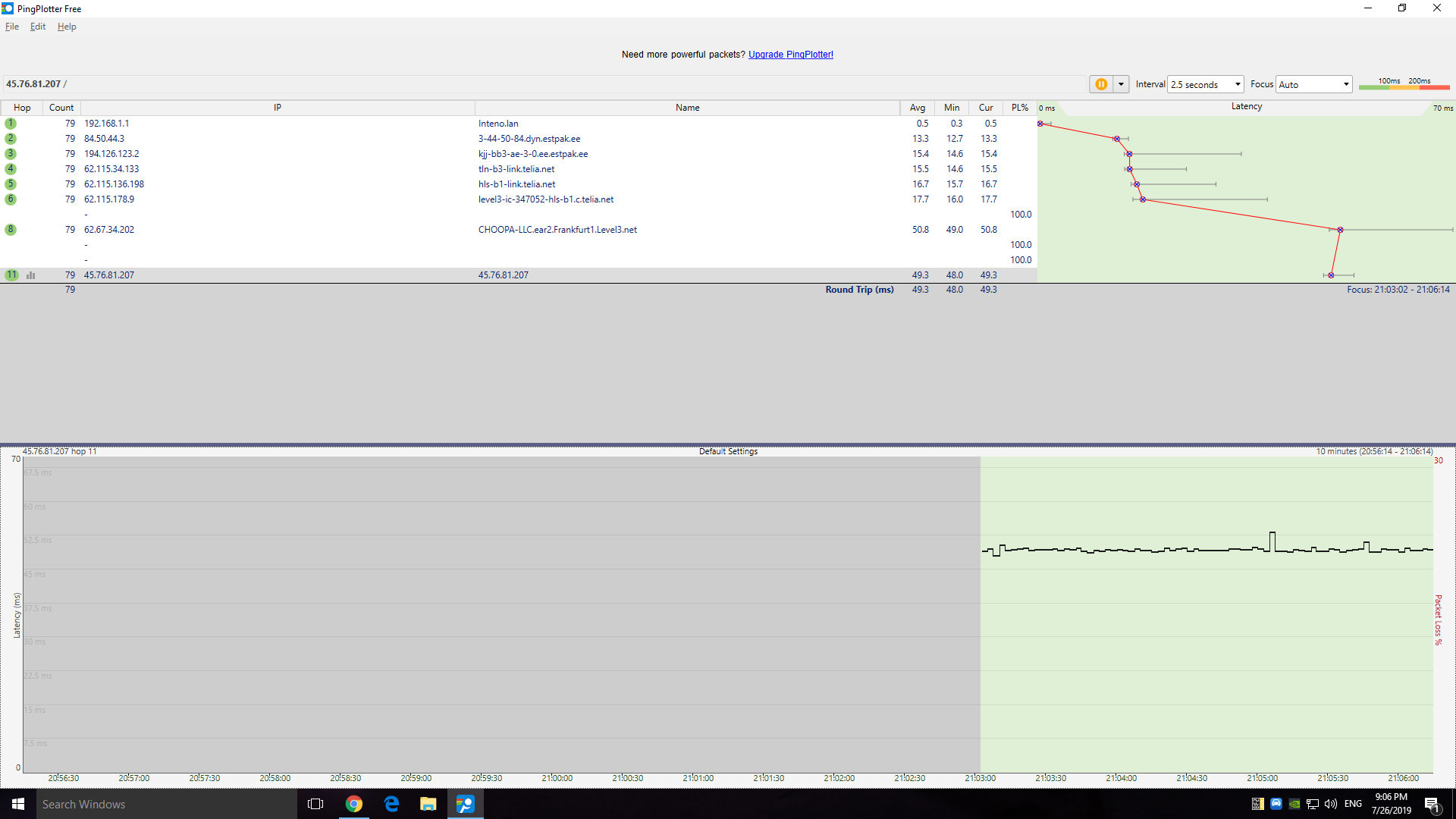This screenshot has width=1456, height=819.
Task: Open the Help menu
Action: pos(67,27)
